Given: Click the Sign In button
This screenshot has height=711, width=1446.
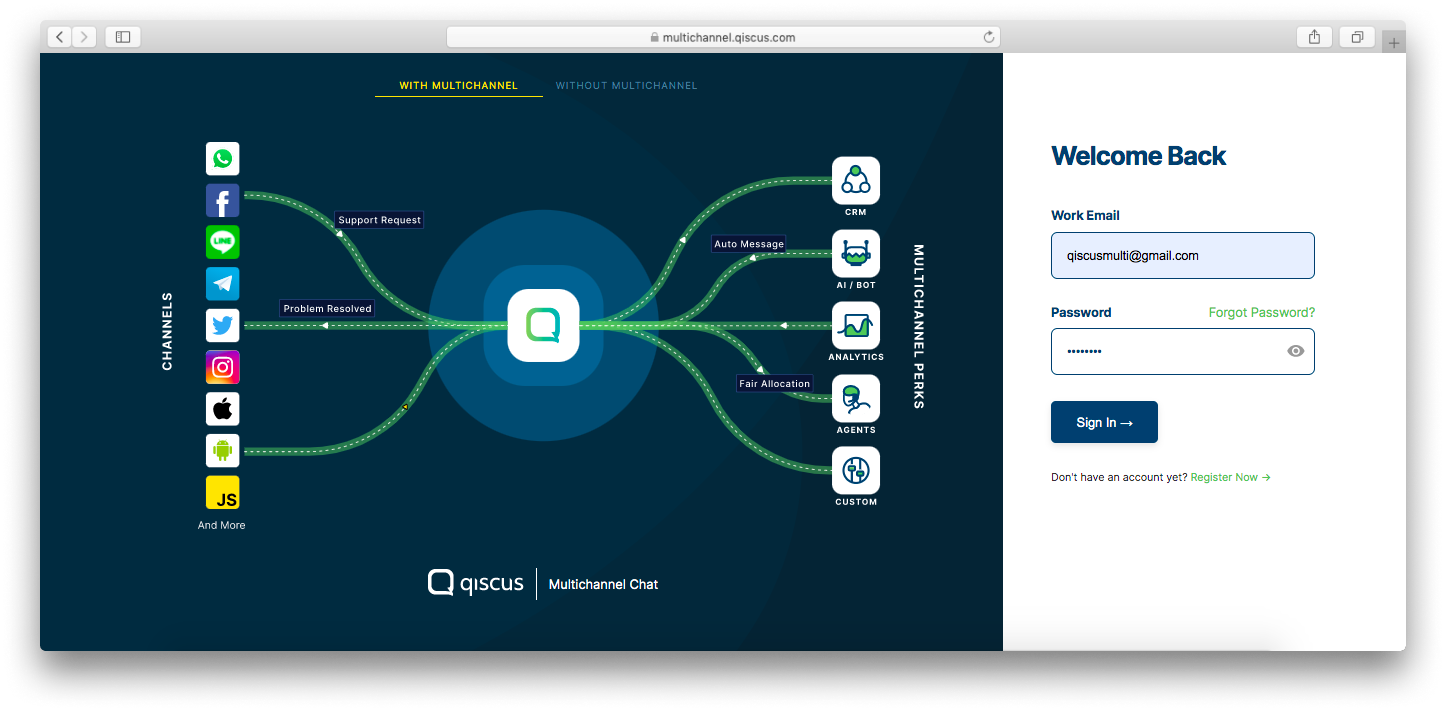Looking at the screenshot, I should coord(1104,421).
